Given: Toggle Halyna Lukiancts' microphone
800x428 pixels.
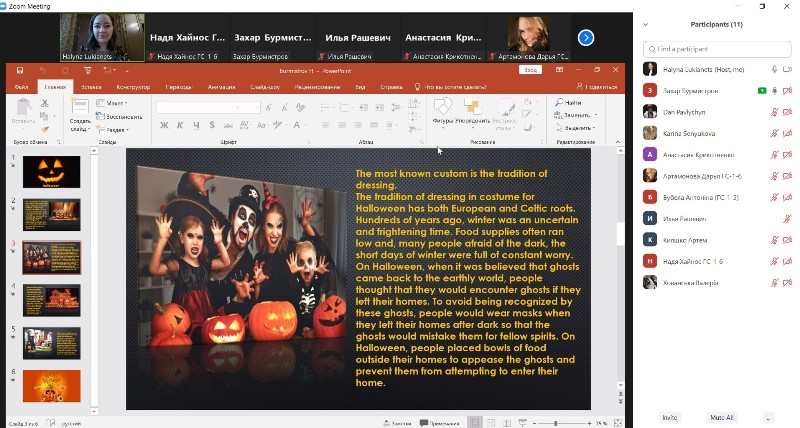Looking at the screenshot, I should click(774, 69).
